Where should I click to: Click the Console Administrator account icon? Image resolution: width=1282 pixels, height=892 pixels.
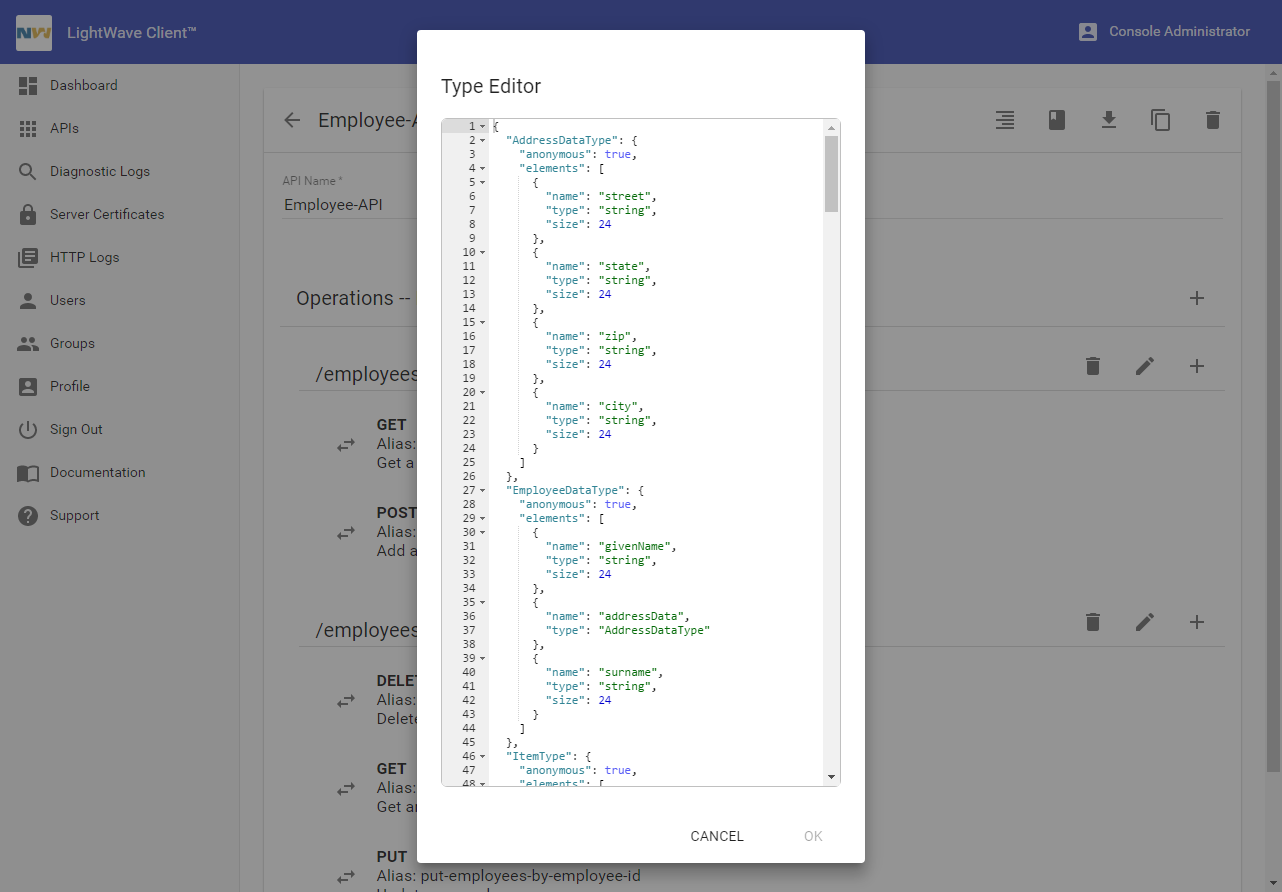tap(1088, 32)
